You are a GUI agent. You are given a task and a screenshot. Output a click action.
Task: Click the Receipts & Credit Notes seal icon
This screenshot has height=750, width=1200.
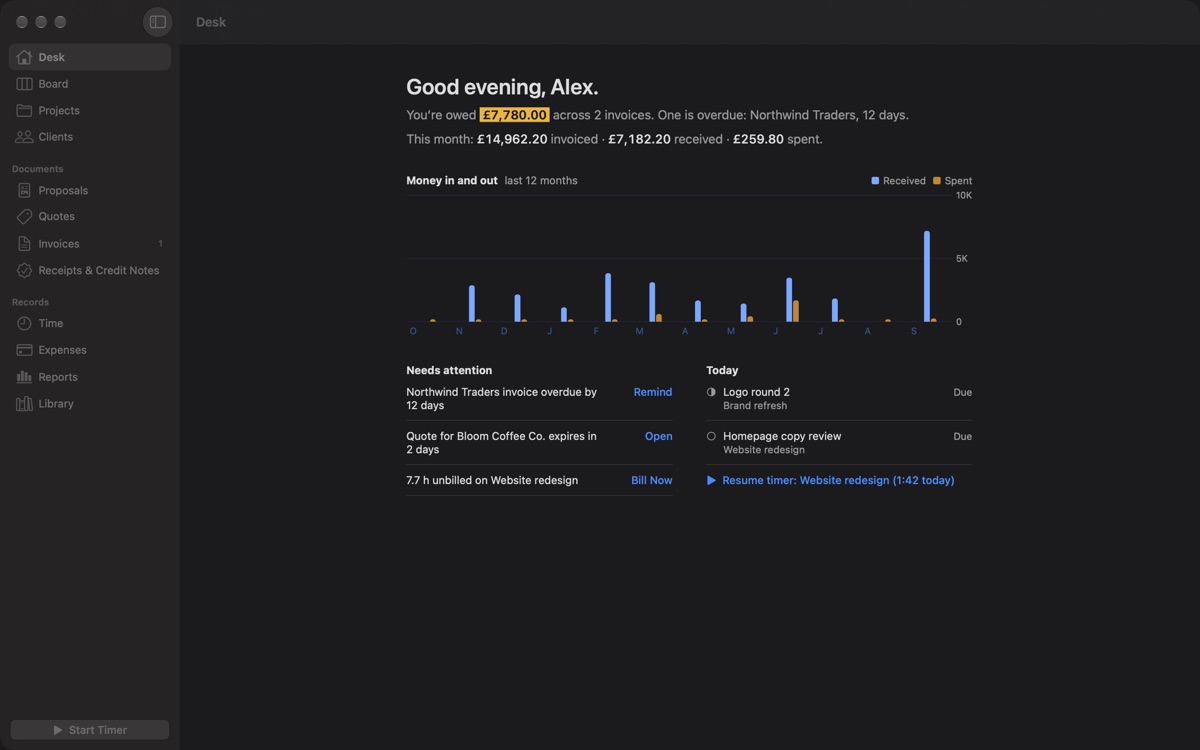pyautogui.click(x=24, y=270)
